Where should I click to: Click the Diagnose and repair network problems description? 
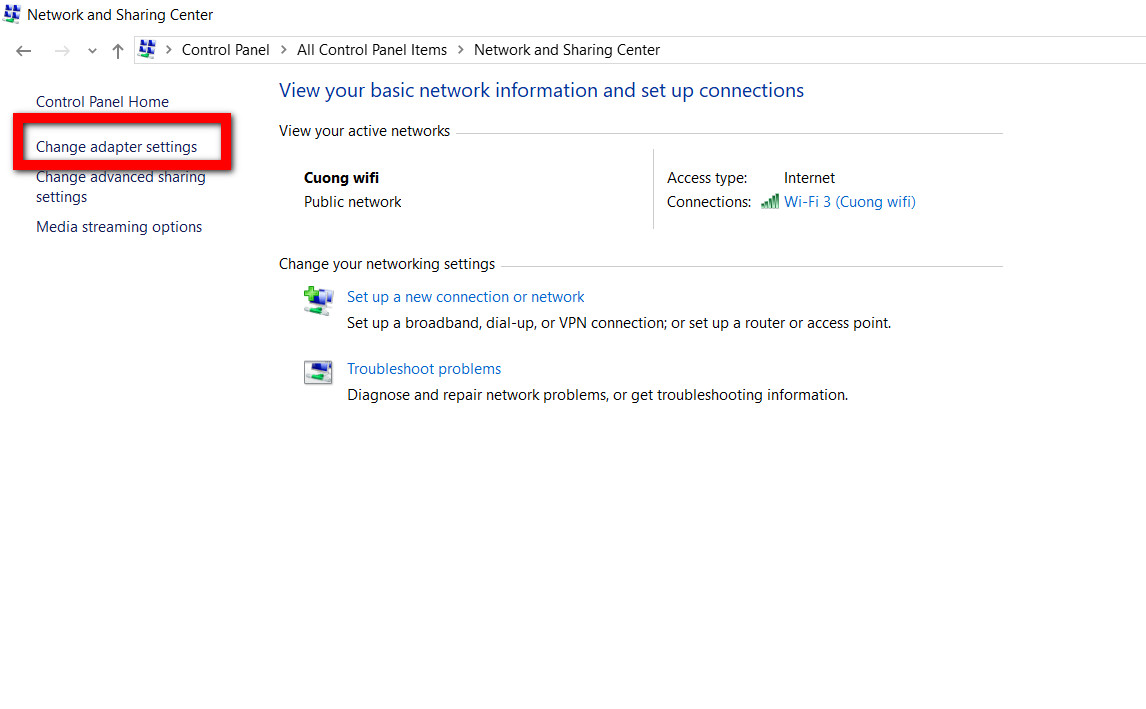(597, 395)
